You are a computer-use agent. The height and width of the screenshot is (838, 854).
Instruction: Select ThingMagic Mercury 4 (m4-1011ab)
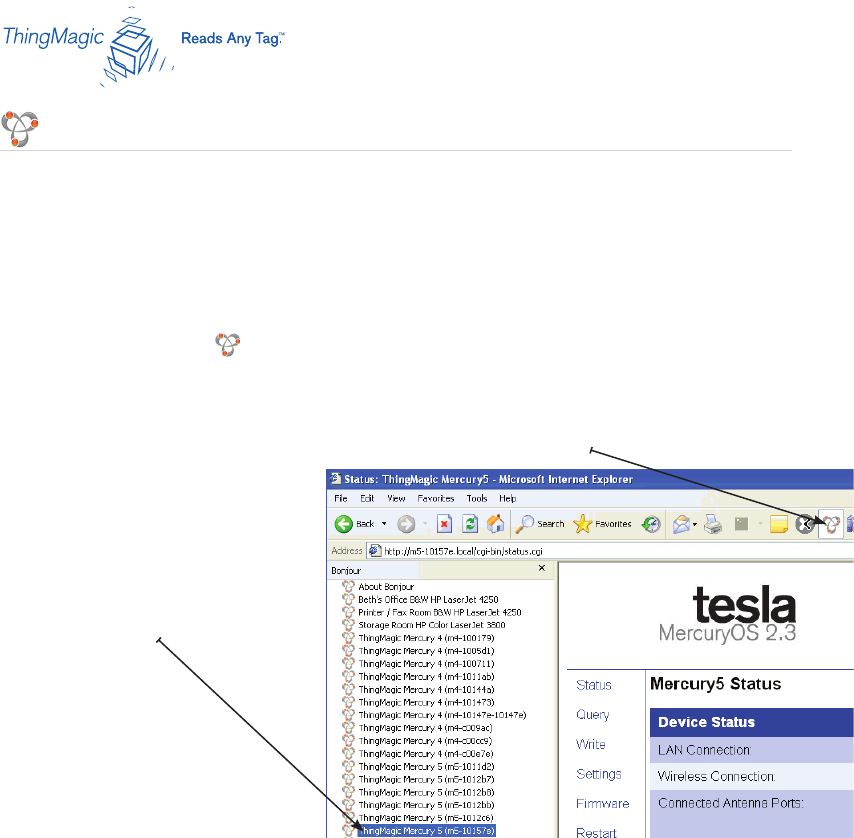[426, 677]
